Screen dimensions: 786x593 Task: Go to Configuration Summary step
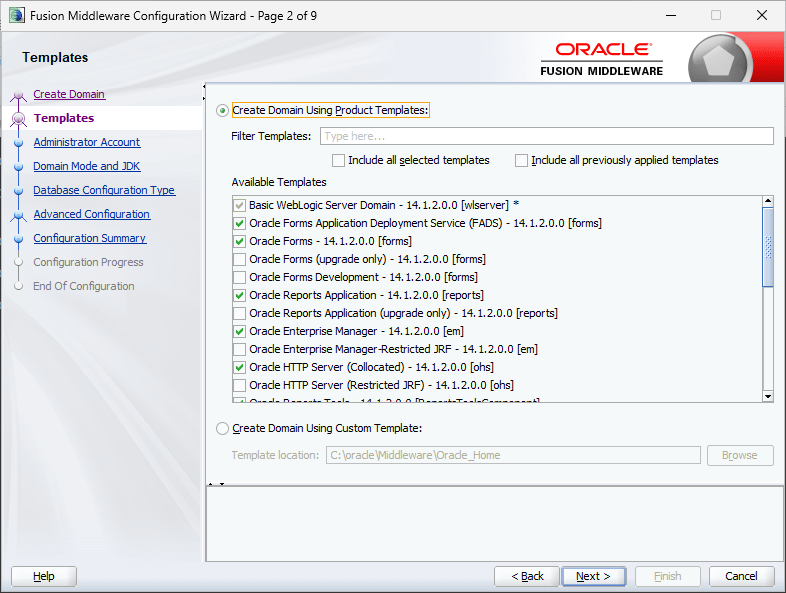click(90, 239)
